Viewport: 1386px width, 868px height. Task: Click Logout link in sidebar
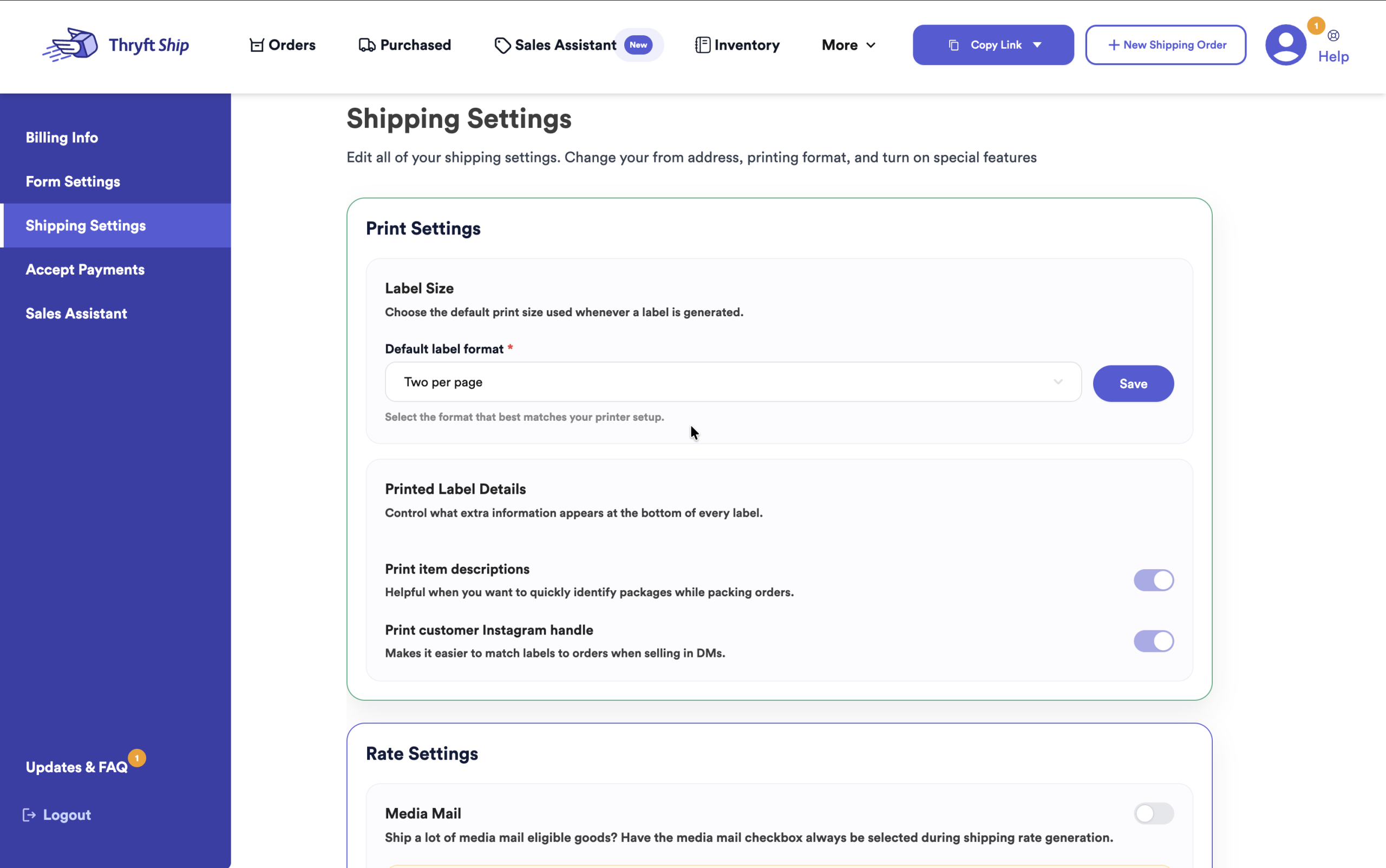click(56, 814)
